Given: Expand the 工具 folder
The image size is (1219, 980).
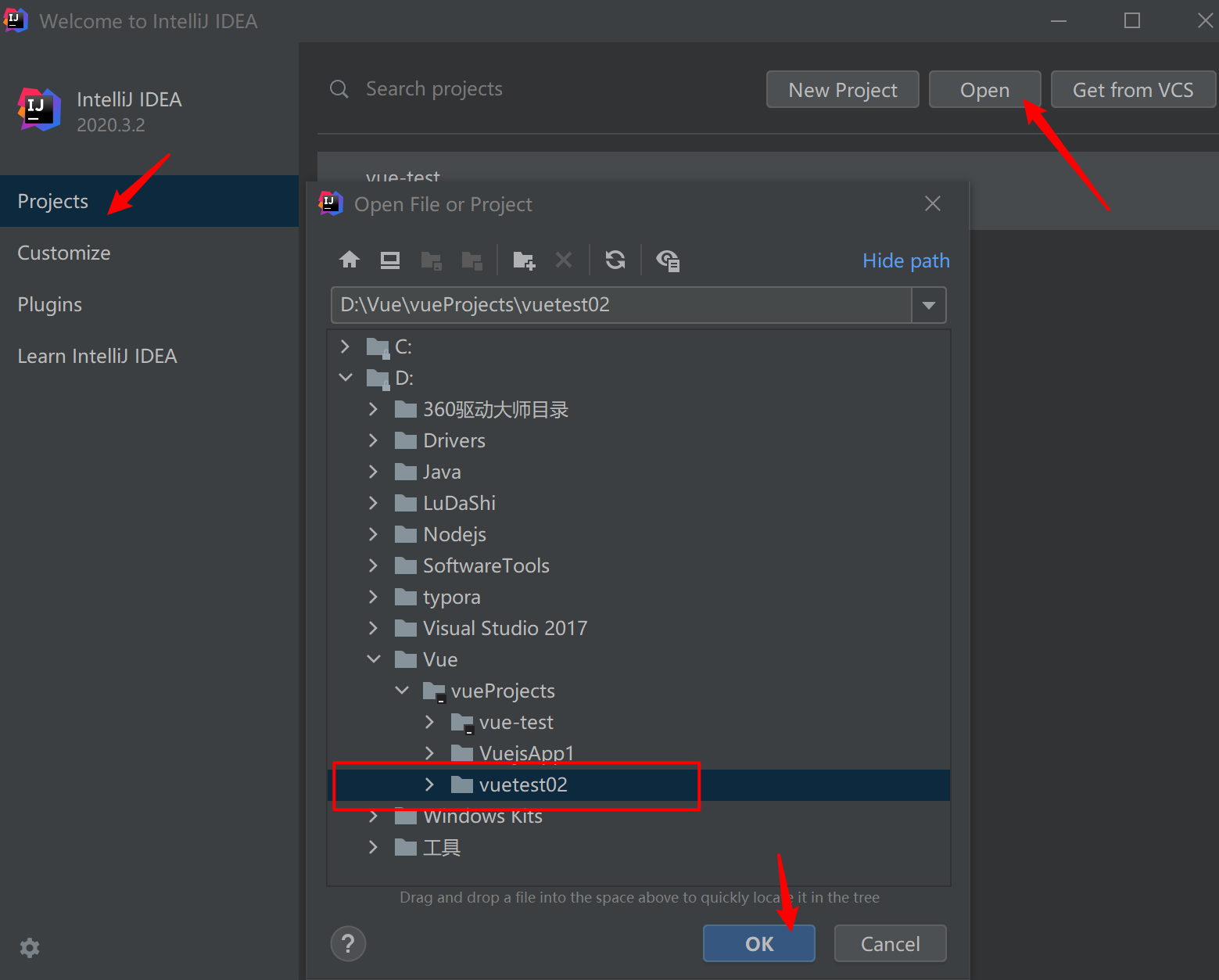Looking at the screenshot, I should (373, 847).
